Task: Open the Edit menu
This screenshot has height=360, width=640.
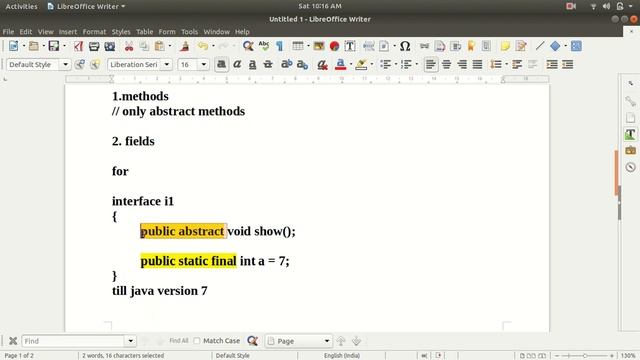Action: tap(26, 32)
